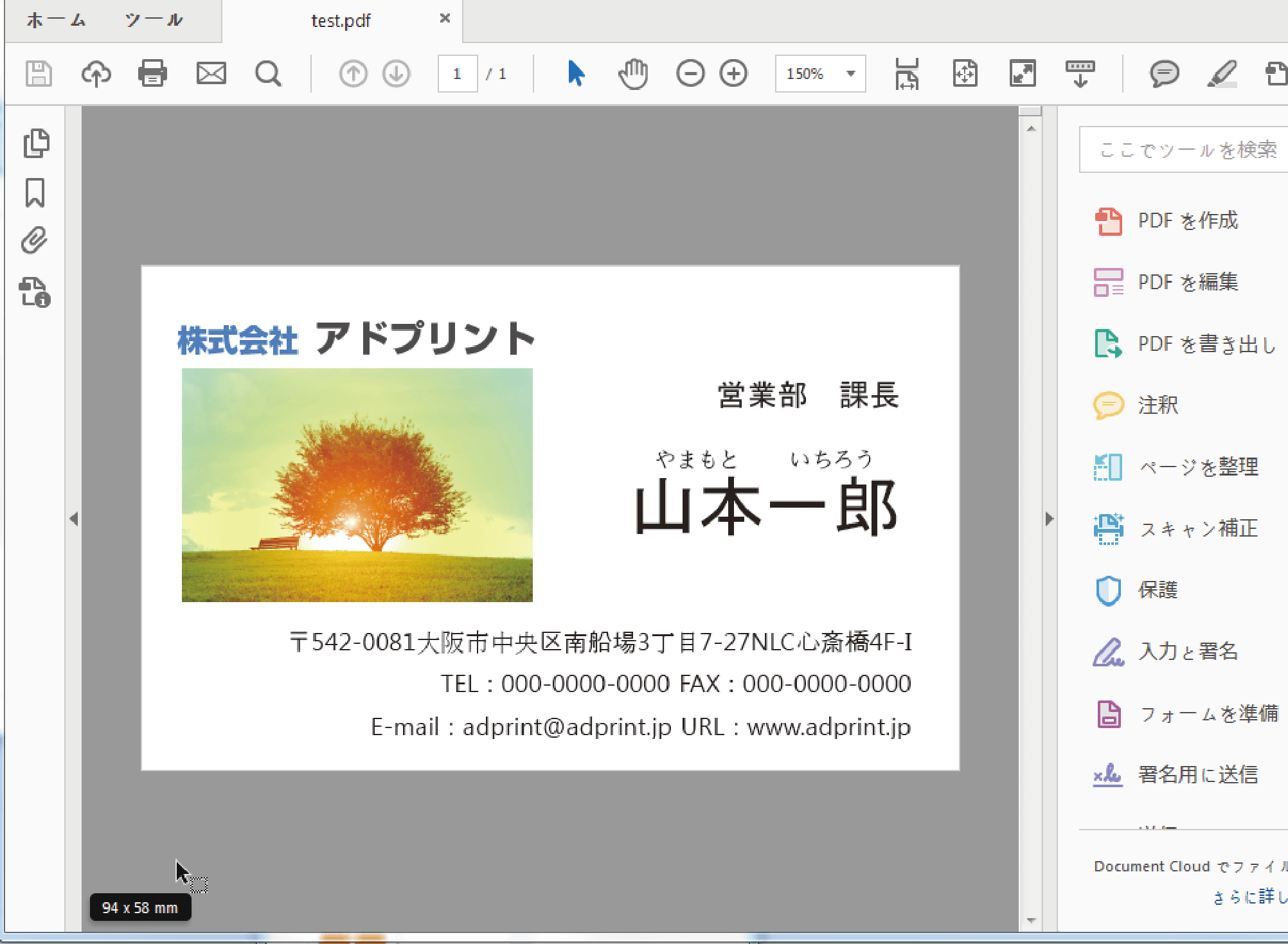Open the PDF を編集 tool
Image resolution: width=1288 pixels, height=944 pixels.
tap(1166, 282)
